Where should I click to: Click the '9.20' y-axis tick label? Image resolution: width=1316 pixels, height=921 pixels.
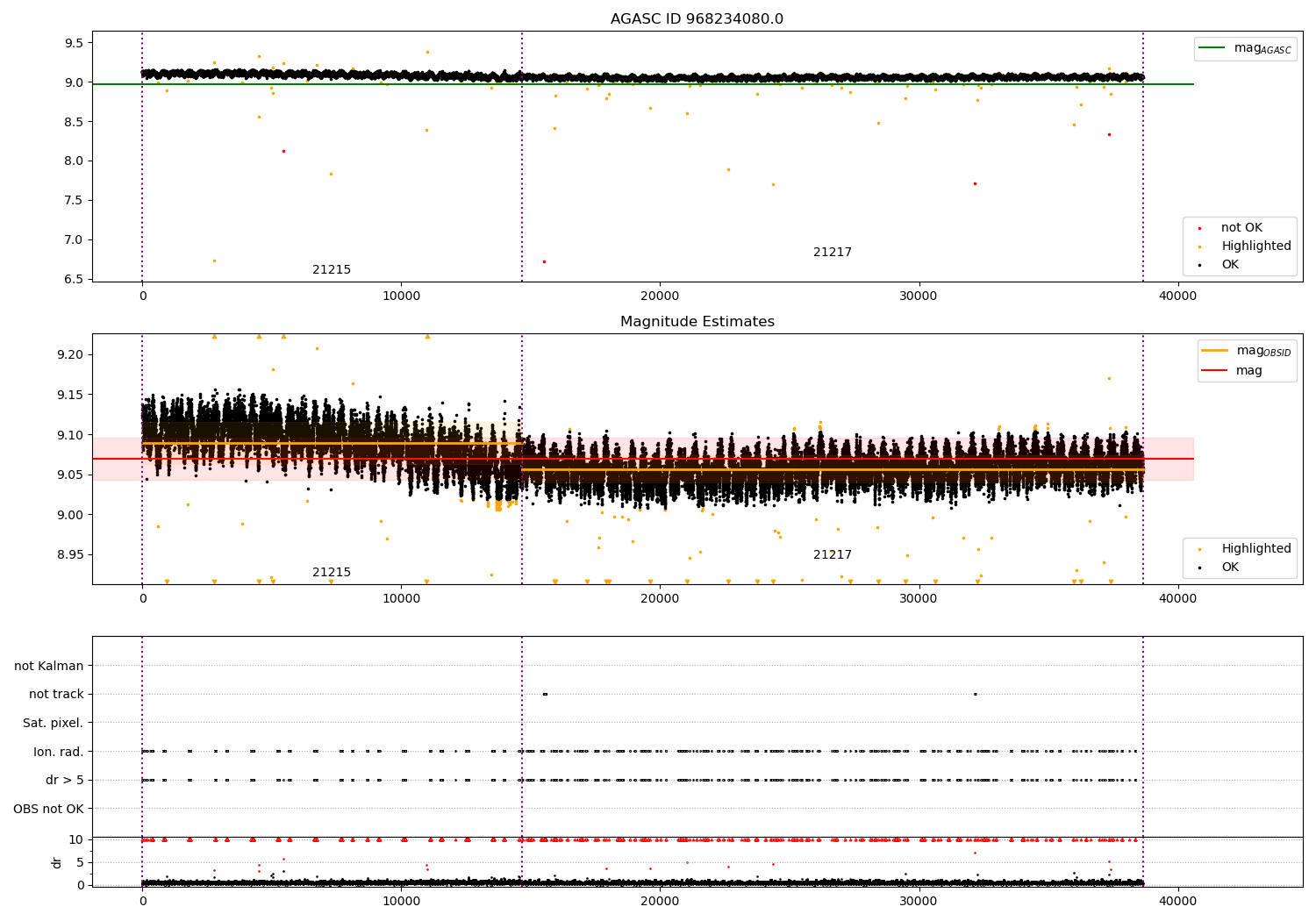coord(69,355)
